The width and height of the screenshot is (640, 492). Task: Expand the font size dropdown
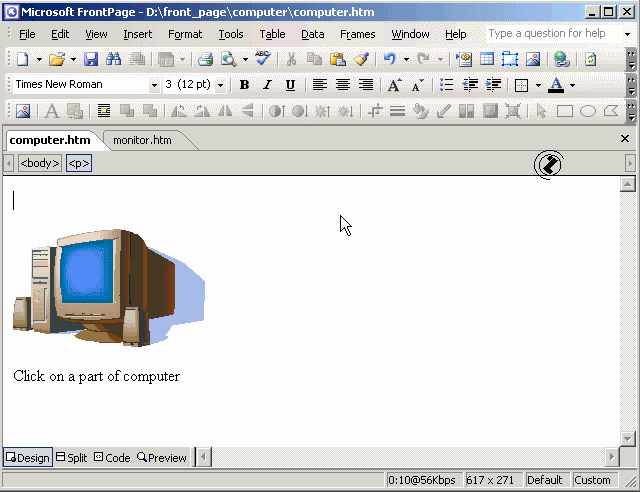click(220, 85)
